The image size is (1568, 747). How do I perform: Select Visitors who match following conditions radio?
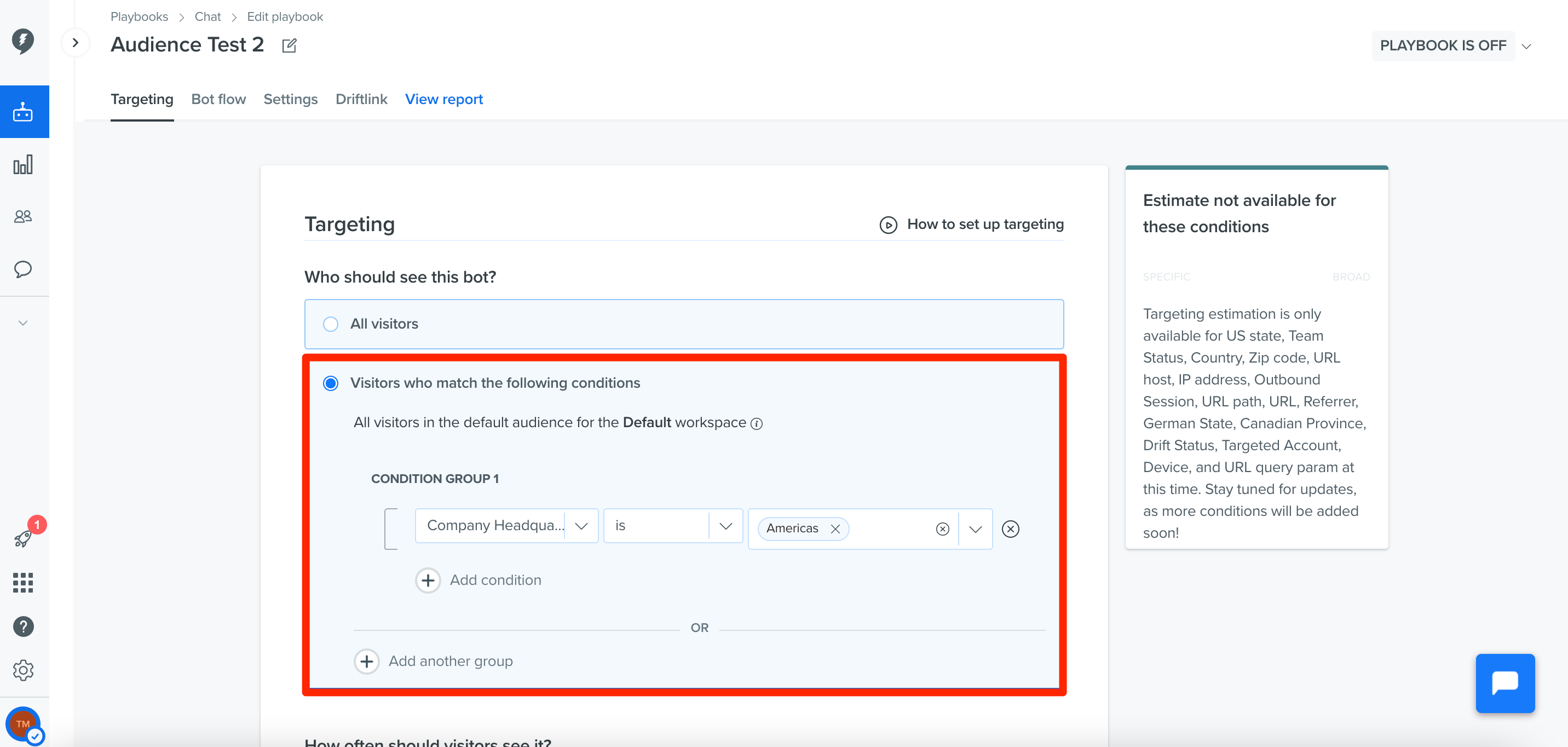pos(331,383)
